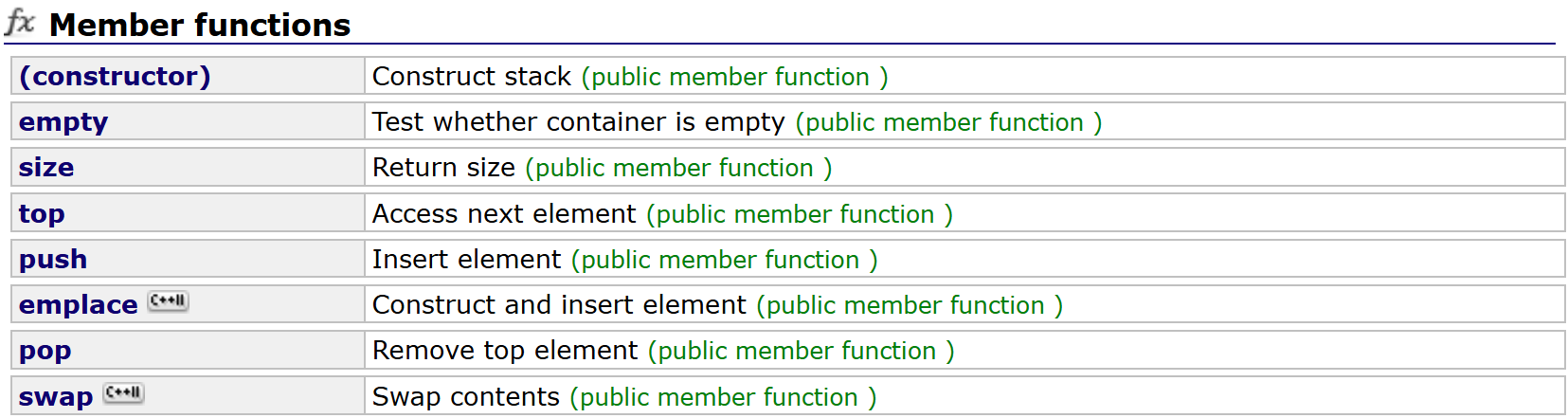Open the (constructor) member function link

(x=115, y=76)
